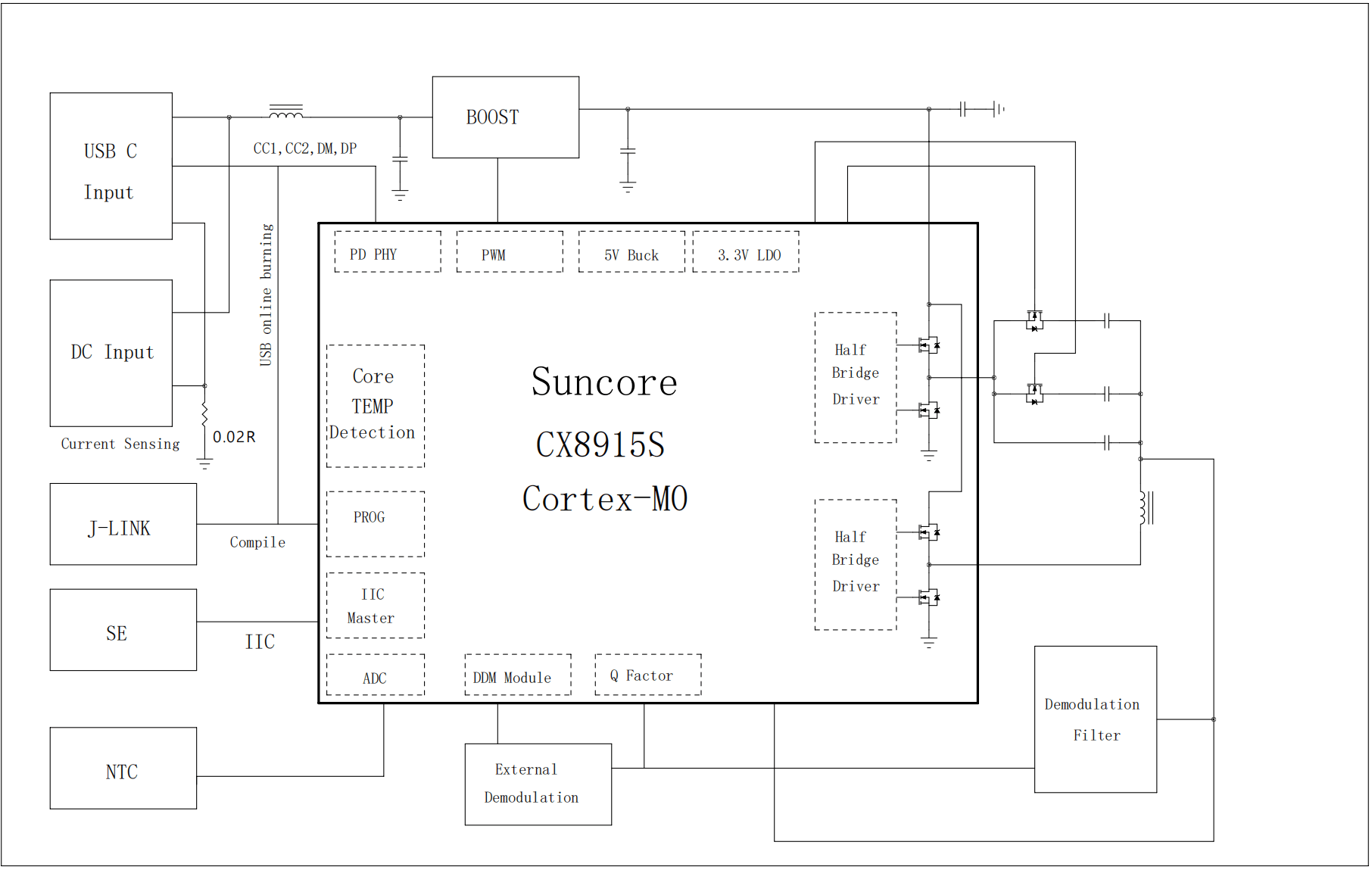This screenshot has height=870, width=1372.
Task: Click the DDM Module box
Action: [x=518, y=675]
